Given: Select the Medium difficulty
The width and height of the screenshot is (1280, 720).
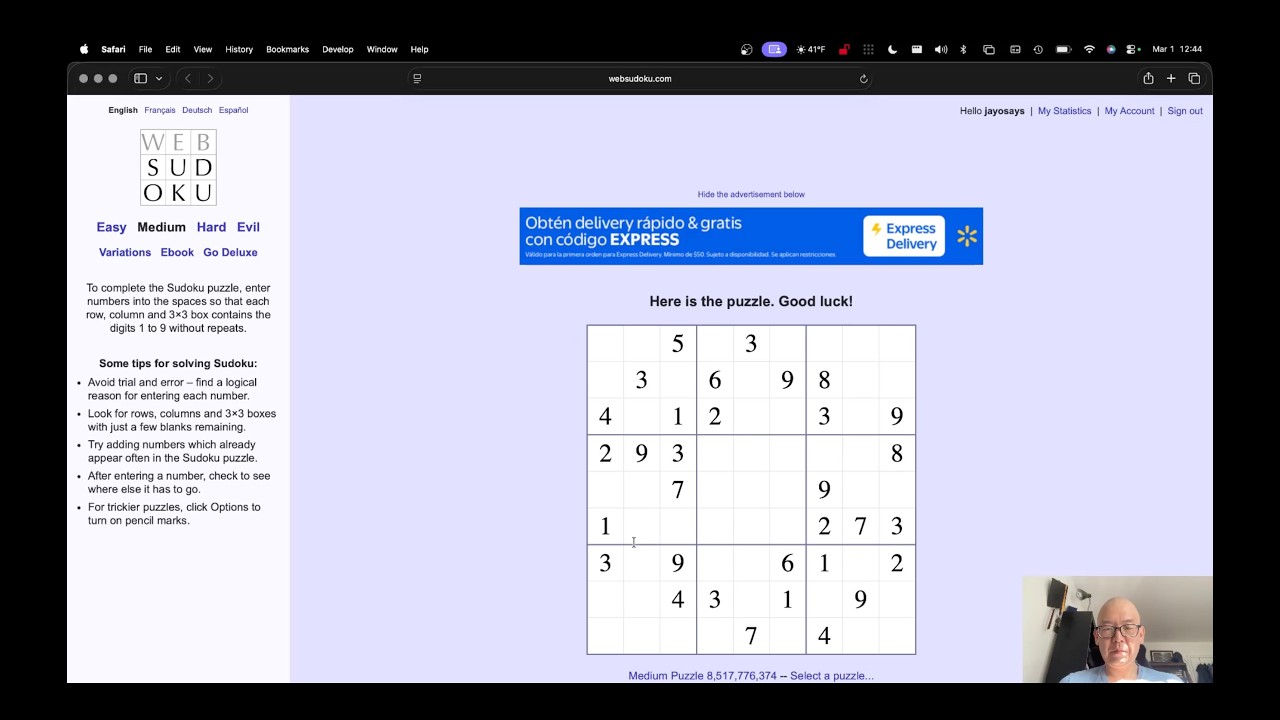Looking at the screenshot, I should click(x=161, y=227).
